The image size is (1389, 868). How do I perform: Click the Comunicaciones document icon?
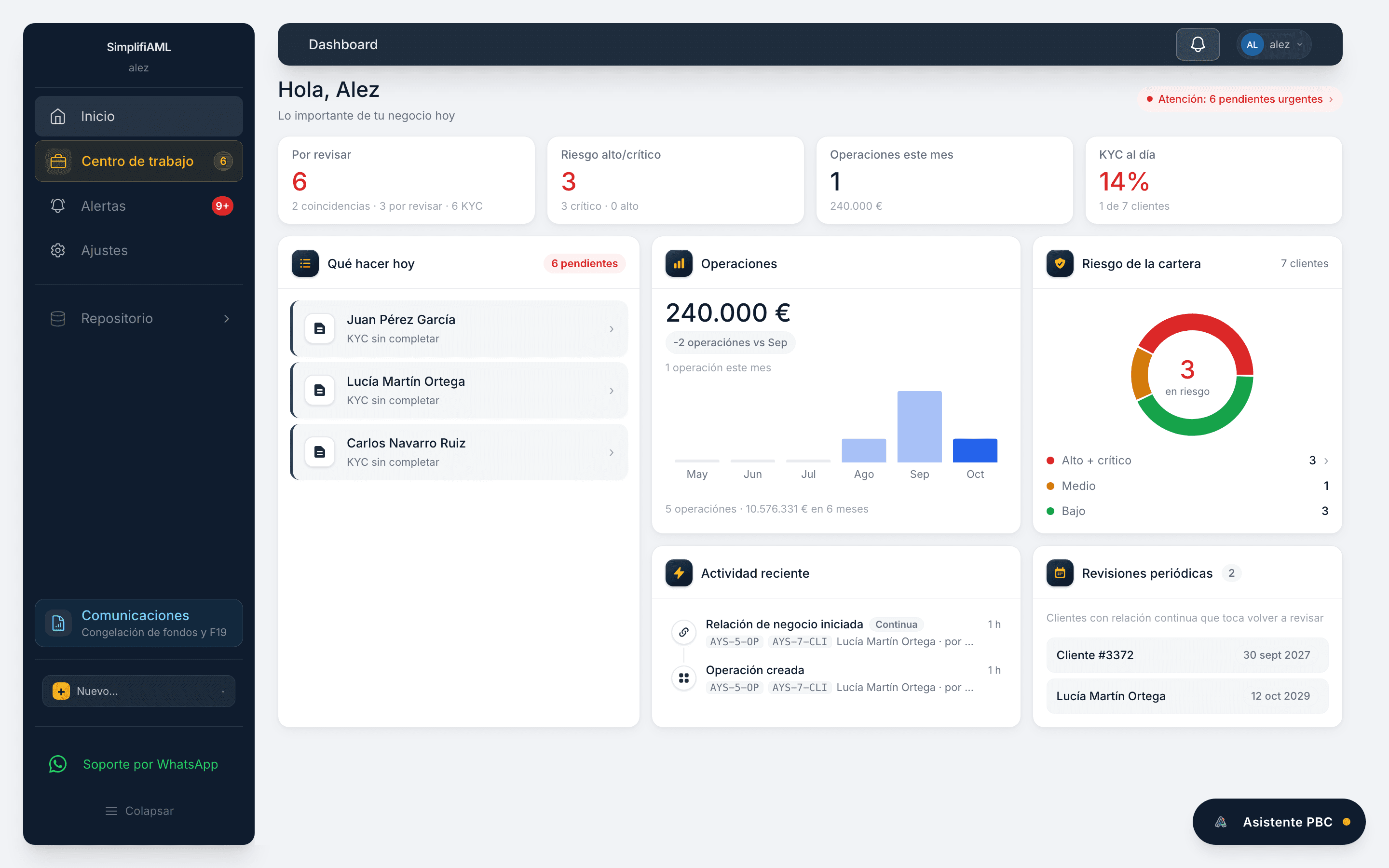pyautogui.click(x=58, y=623)
